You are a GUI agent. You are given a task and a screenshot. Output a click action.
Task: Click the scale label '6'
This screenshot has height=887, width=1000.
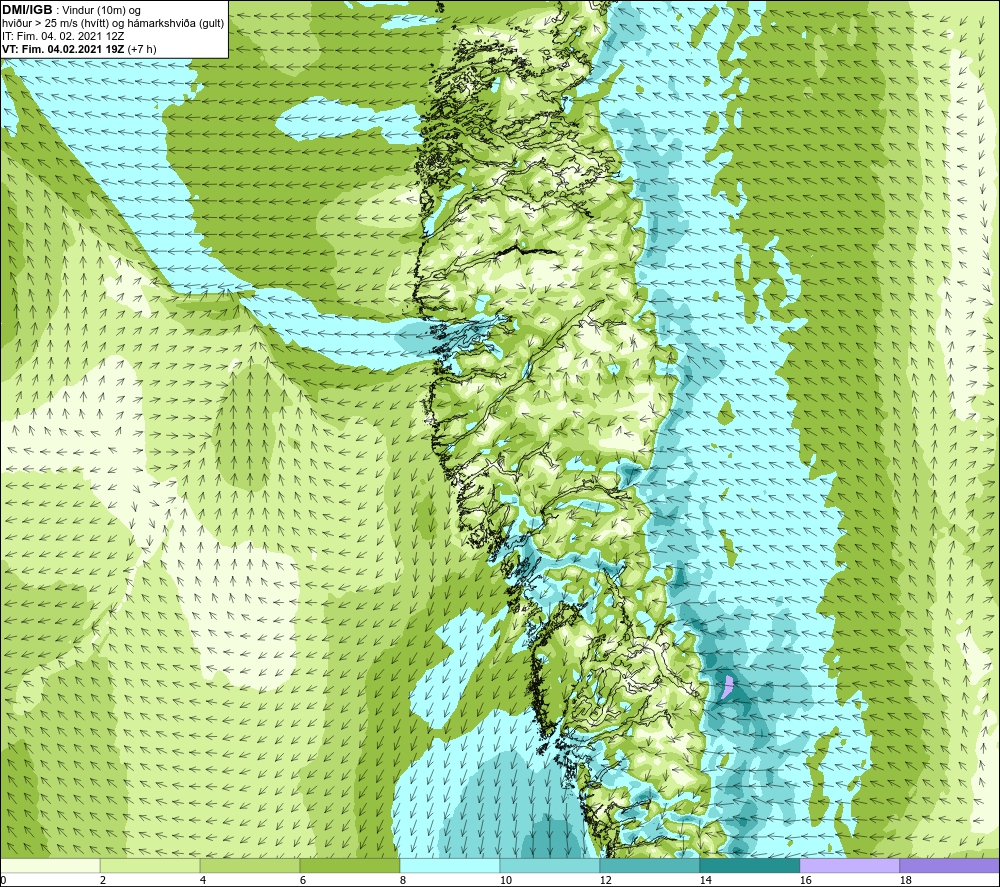(304, 881)
